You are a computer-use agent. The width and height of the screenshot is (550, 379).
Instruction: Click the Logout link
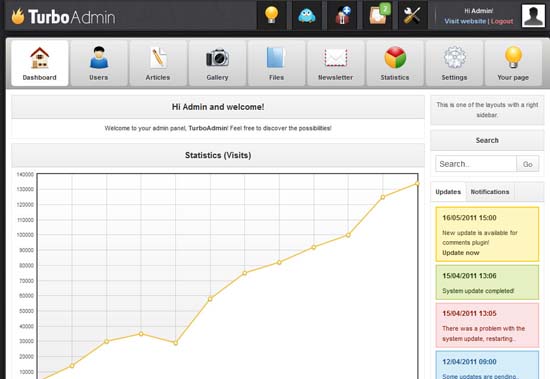502,21
